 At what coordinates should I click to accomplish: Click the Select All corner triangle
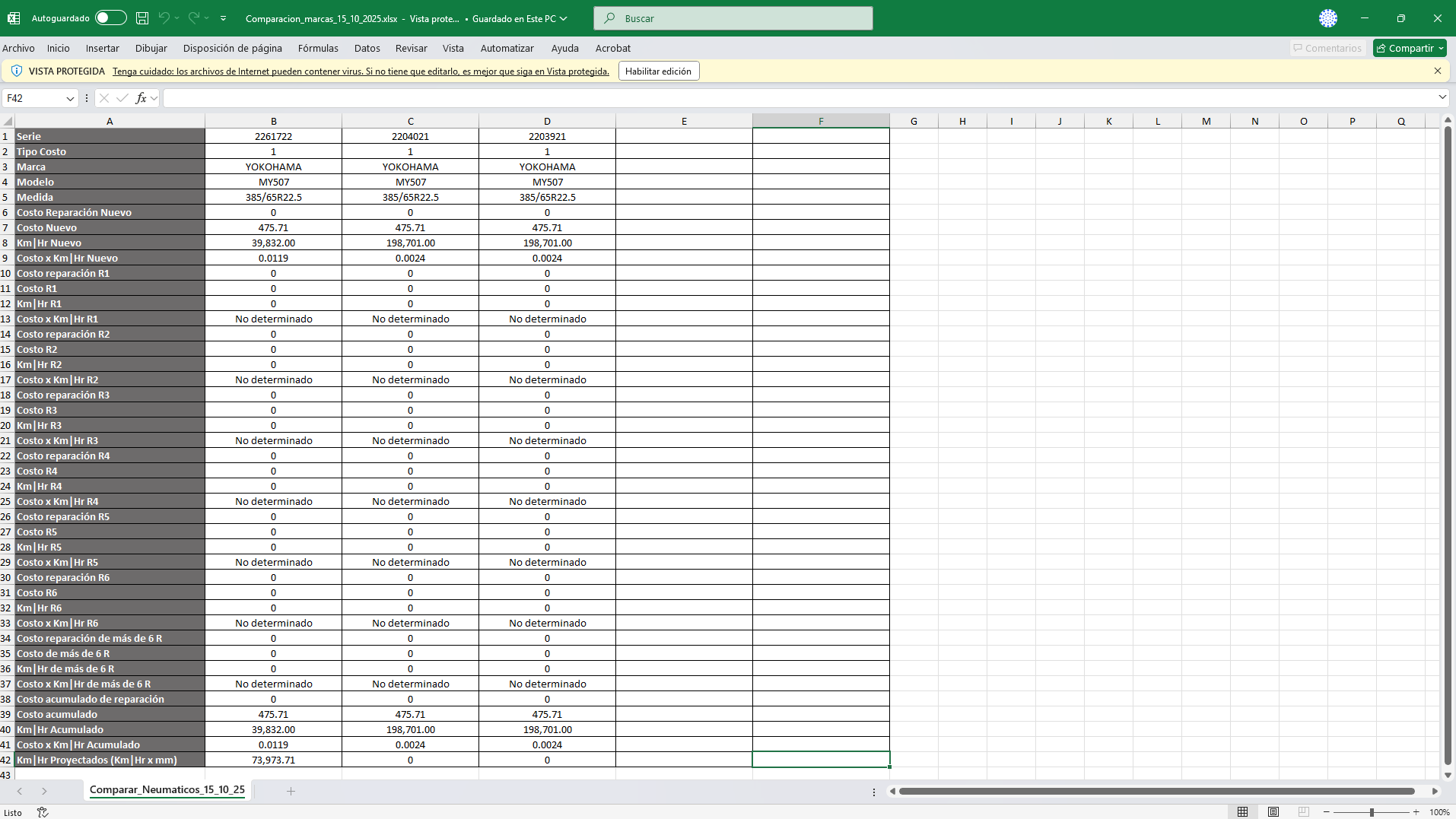(x=8, y=122)
